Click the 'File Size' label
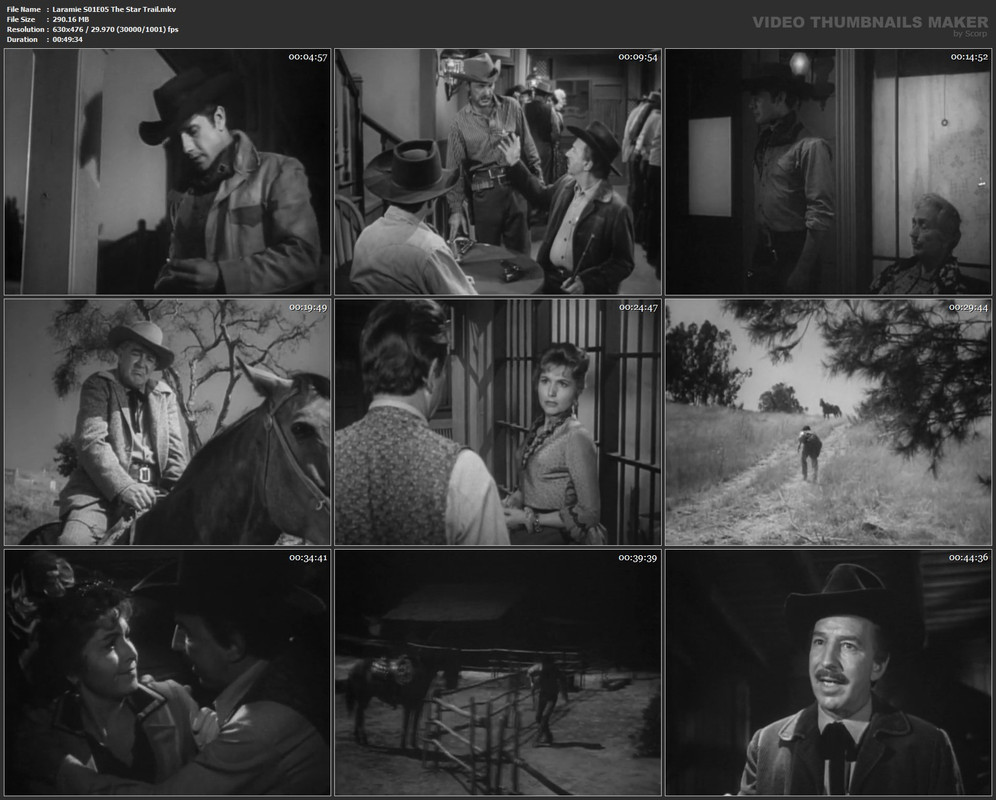 (21, 20)
